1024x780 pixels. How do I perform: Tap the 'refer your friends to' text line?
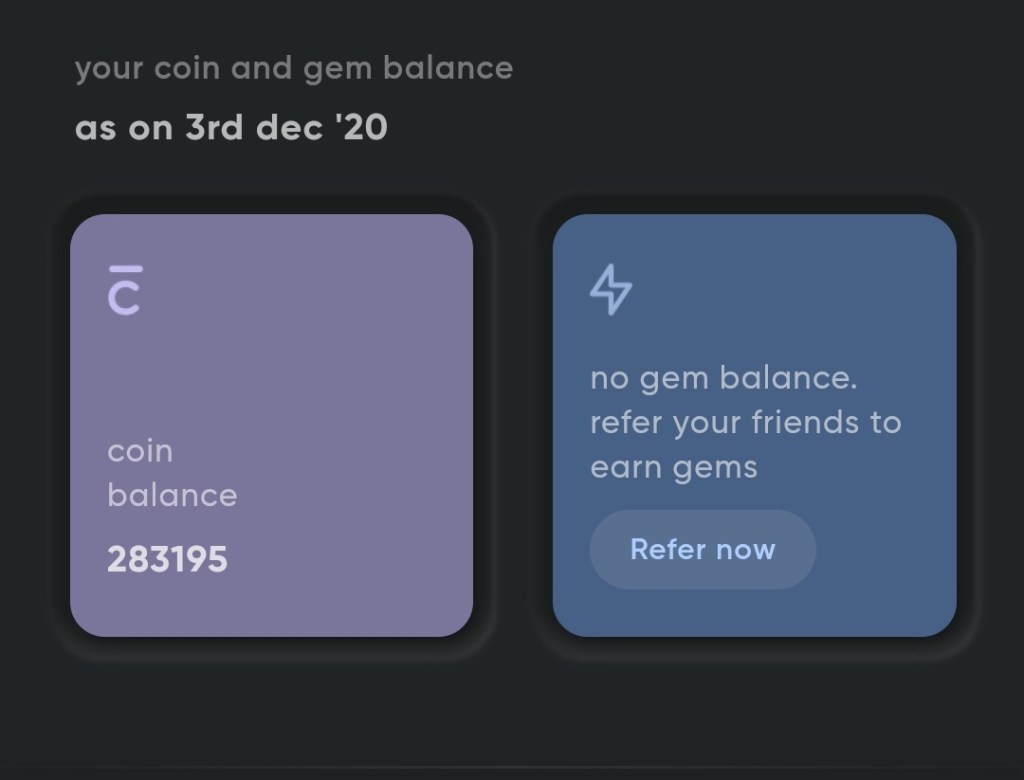click(745, 422)
